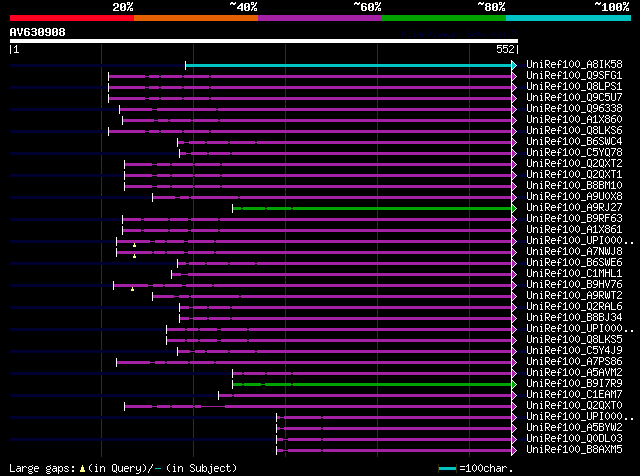Screen dimensions: 640x476
Task: Click the UniRef100_C1EAM7 label
Action: [574, 395]
